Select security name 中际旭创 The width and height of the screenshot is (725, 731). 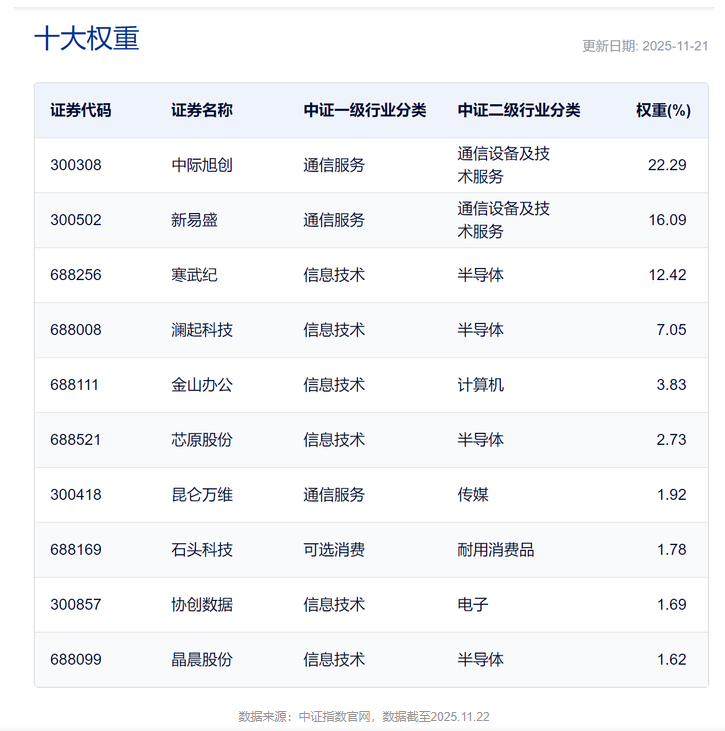pyautogui.click(x=201, y=165)
